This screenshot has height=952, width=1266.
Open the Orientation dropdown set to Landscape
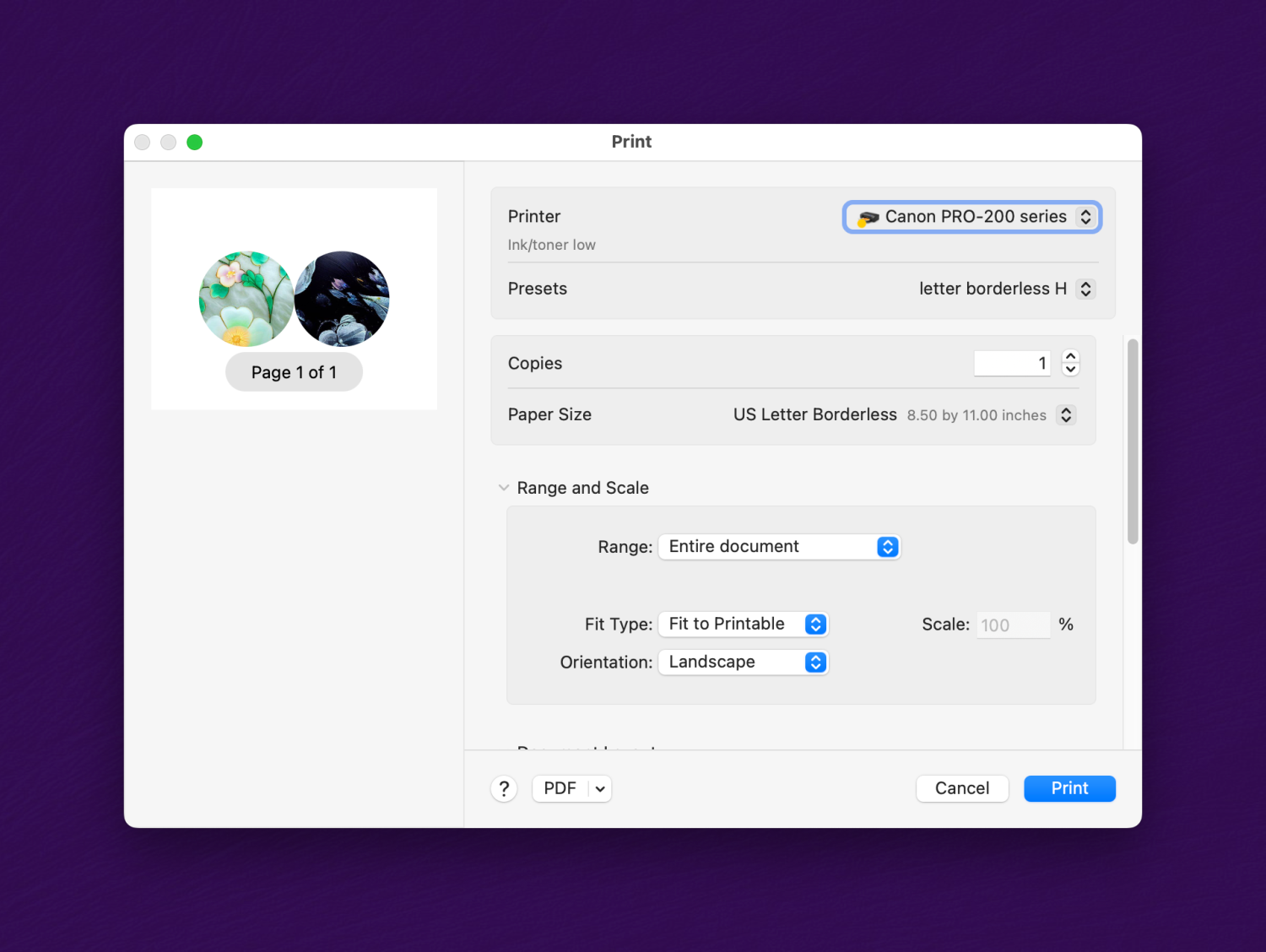744,663
